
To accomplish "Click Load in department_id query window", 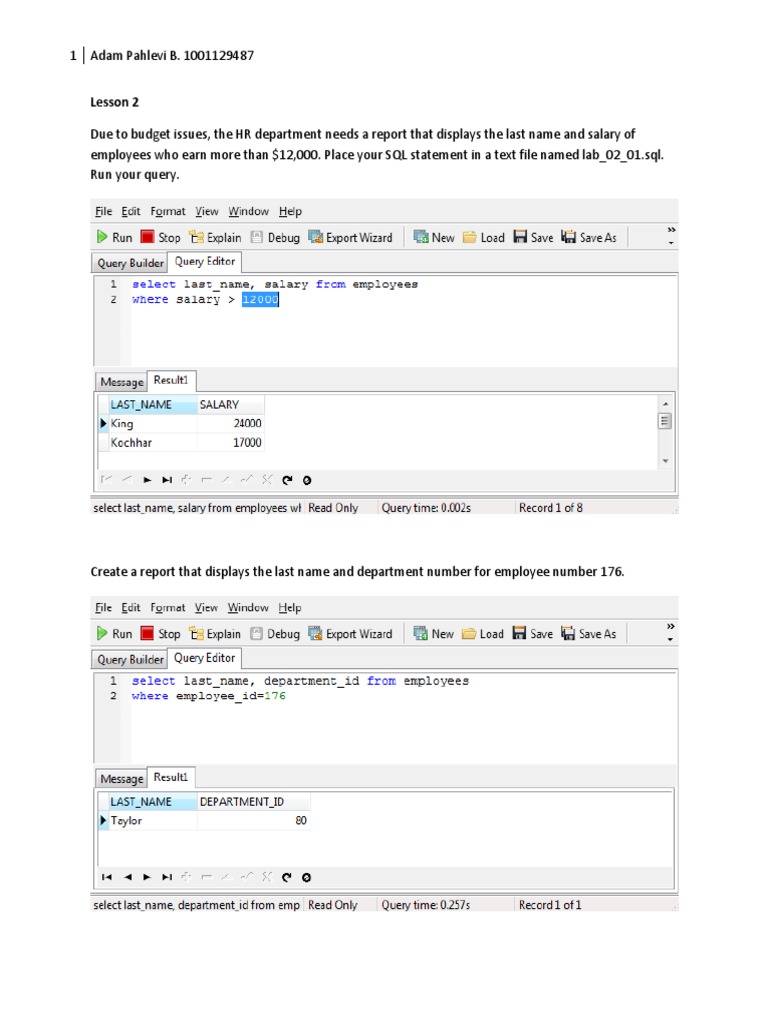I will coord(483,633).
